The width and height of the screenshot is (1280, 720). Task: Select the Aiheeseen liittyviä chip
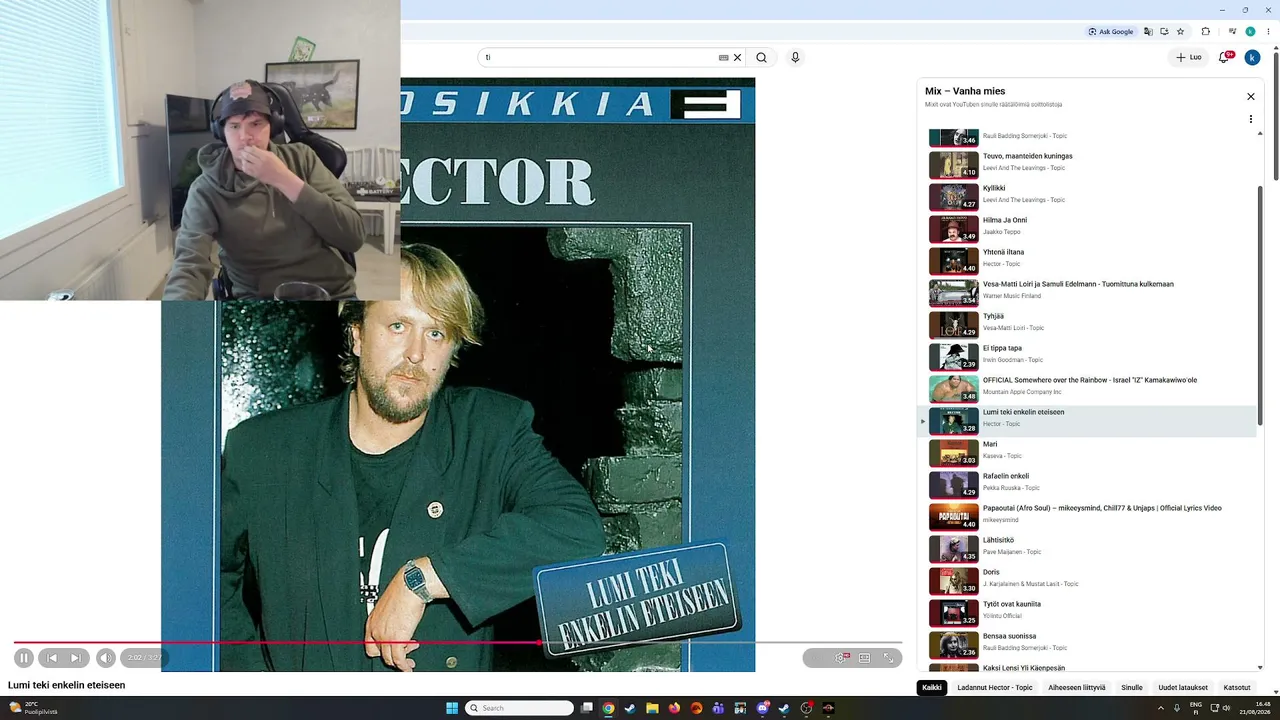tap(1077, 687)
